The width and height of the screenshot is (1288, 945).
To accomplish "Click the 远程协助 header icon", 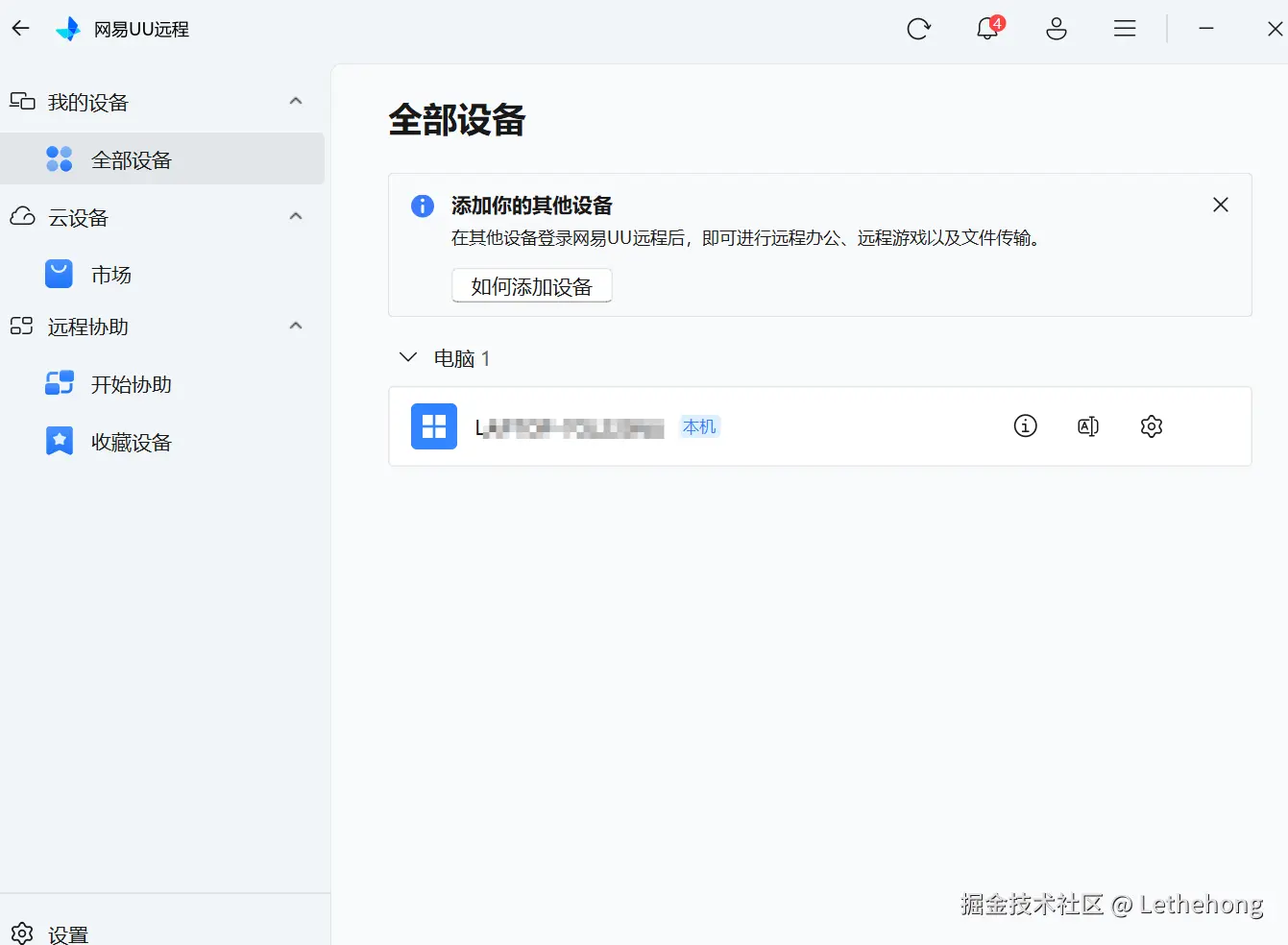I will (x=22, y=326).
